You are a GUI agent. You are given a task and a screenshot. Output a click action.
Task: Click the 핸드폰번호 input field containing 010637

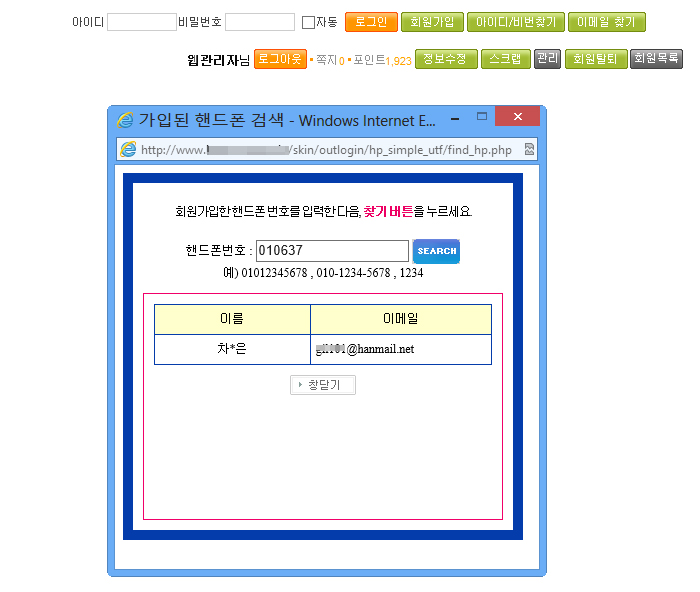pos(332,251)
